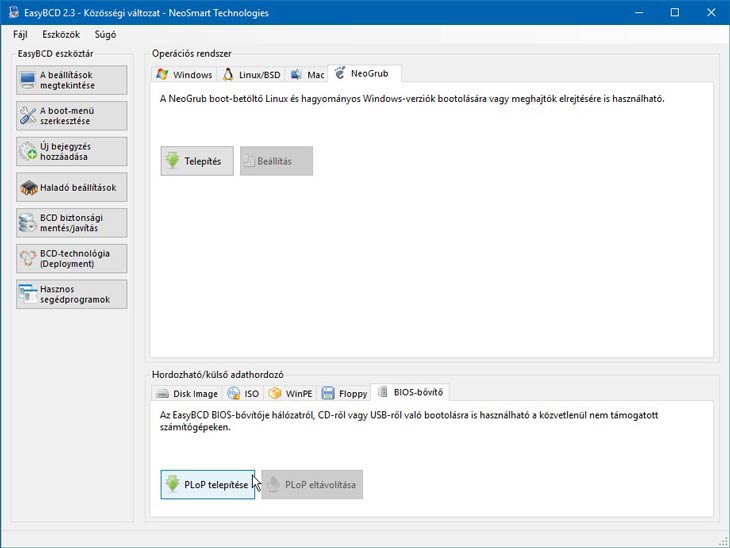Open 'A boot-menü szerkesztése' tool
The width and height of the screenshot is (730, 548).
point(72,116)
